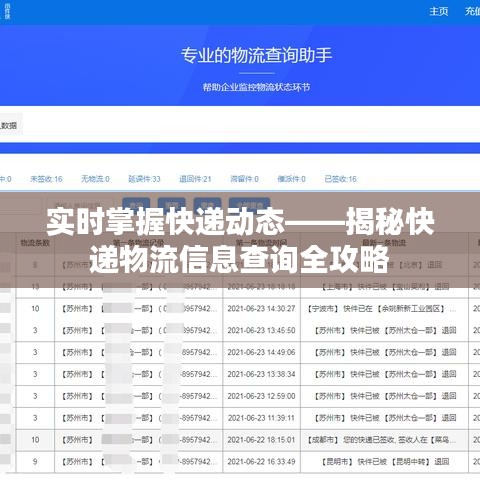The width and height of the screenshot is (480, 480).
Task: Click 【苏州太仓一部】退回 cell in the 12:59:00 row
Action: tap(384, 396)
